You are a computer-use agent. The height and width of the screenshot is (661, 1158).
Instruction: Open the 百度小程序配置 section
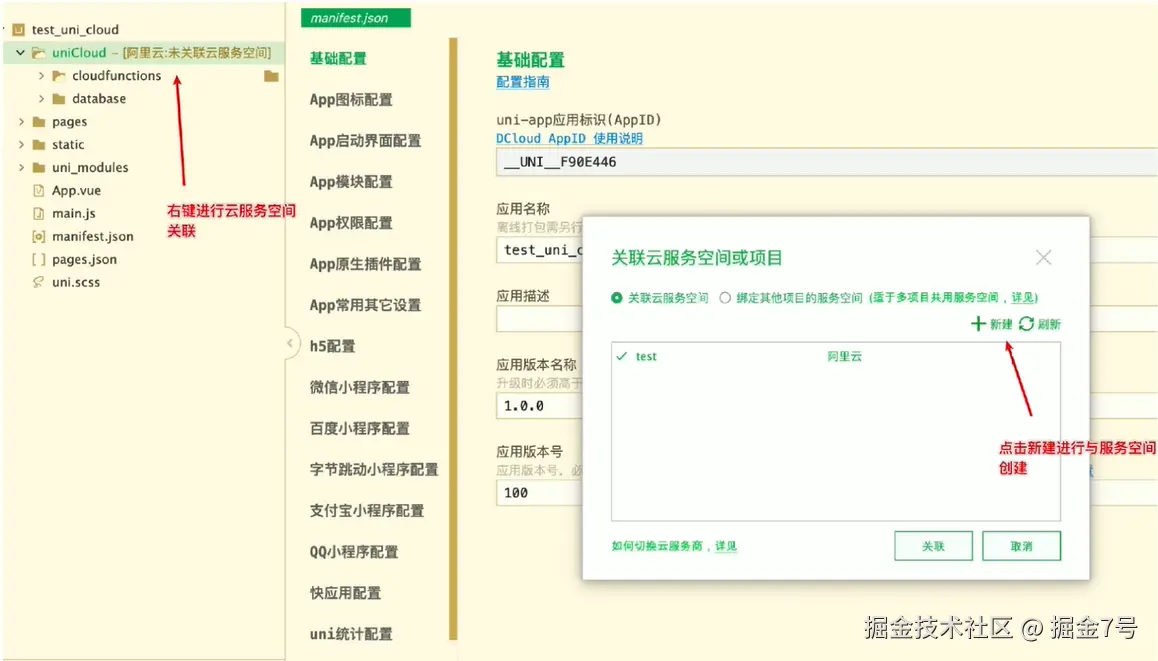coord(359,428)
